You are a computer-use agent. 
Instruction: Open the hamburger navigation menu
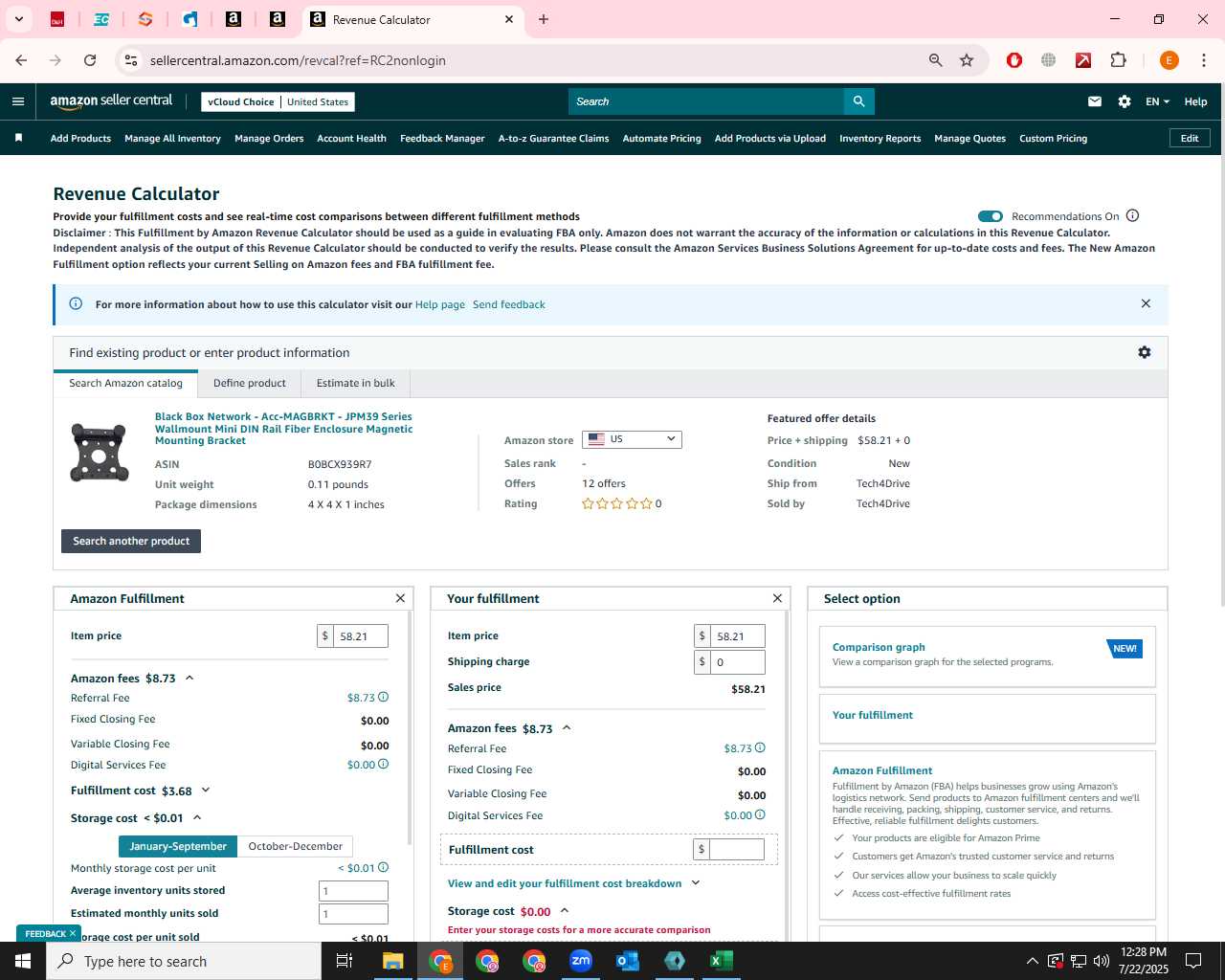pos(18,101)
